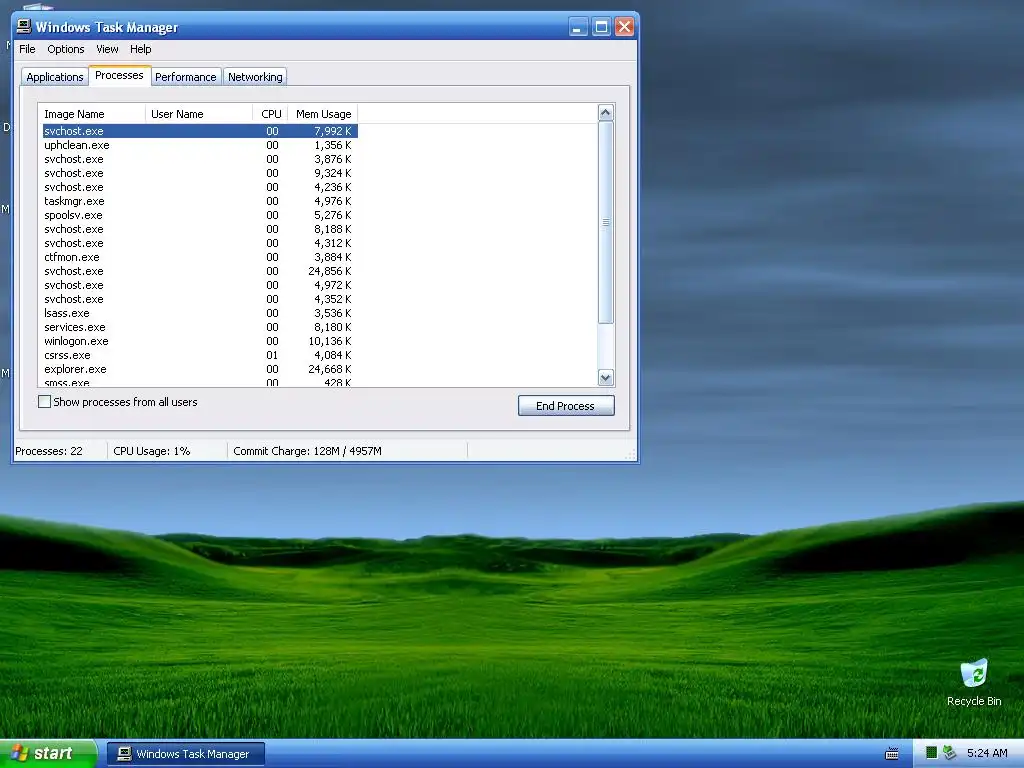Screen dimensions: 1024x768
Task: Select the winlogon.exe process
Action: 200,341
